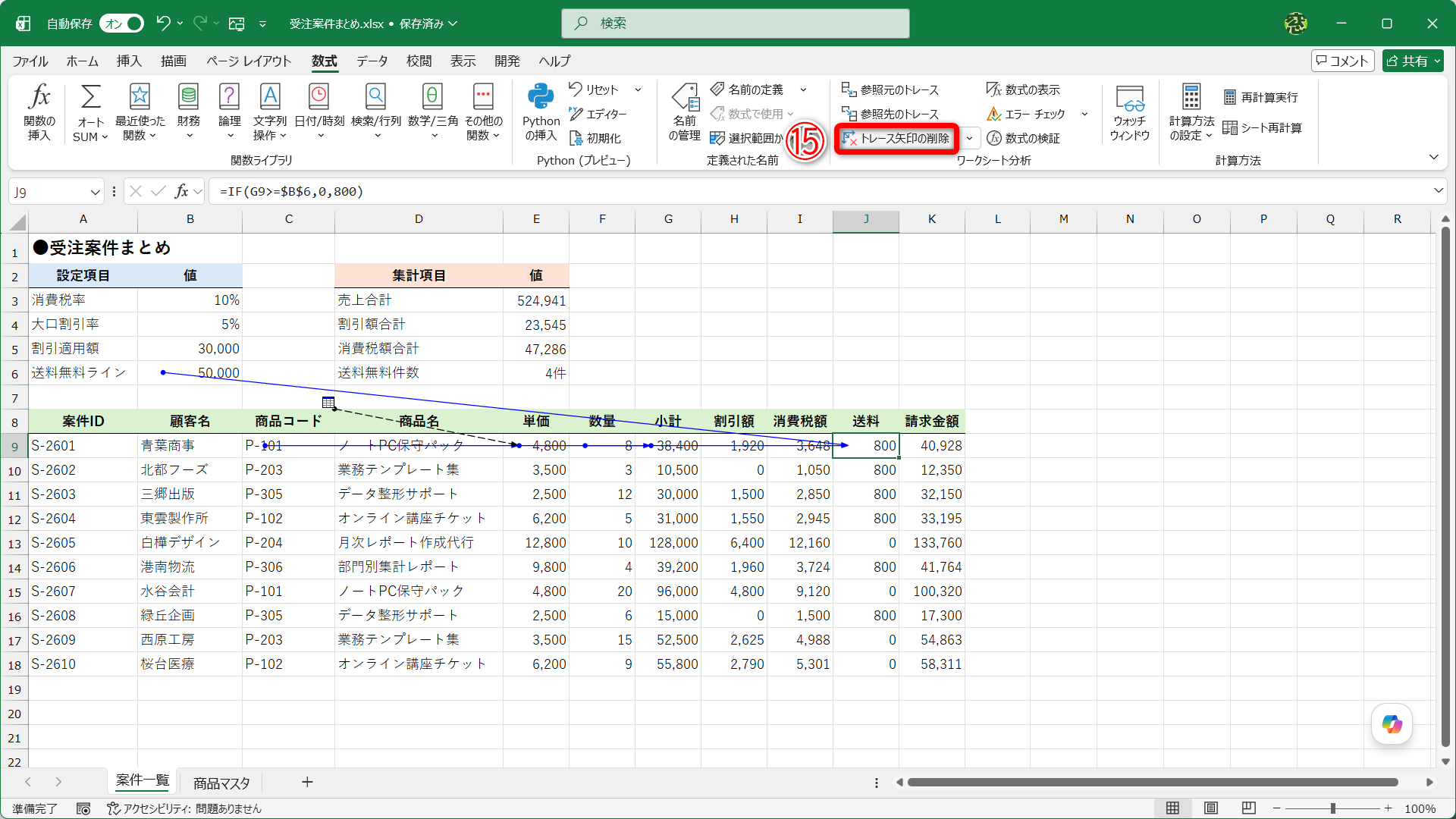The width and height of the screenshot is (1456, 819).
Task: Open the オートSUM sigma icon
Action: click(x=90, y=98)
